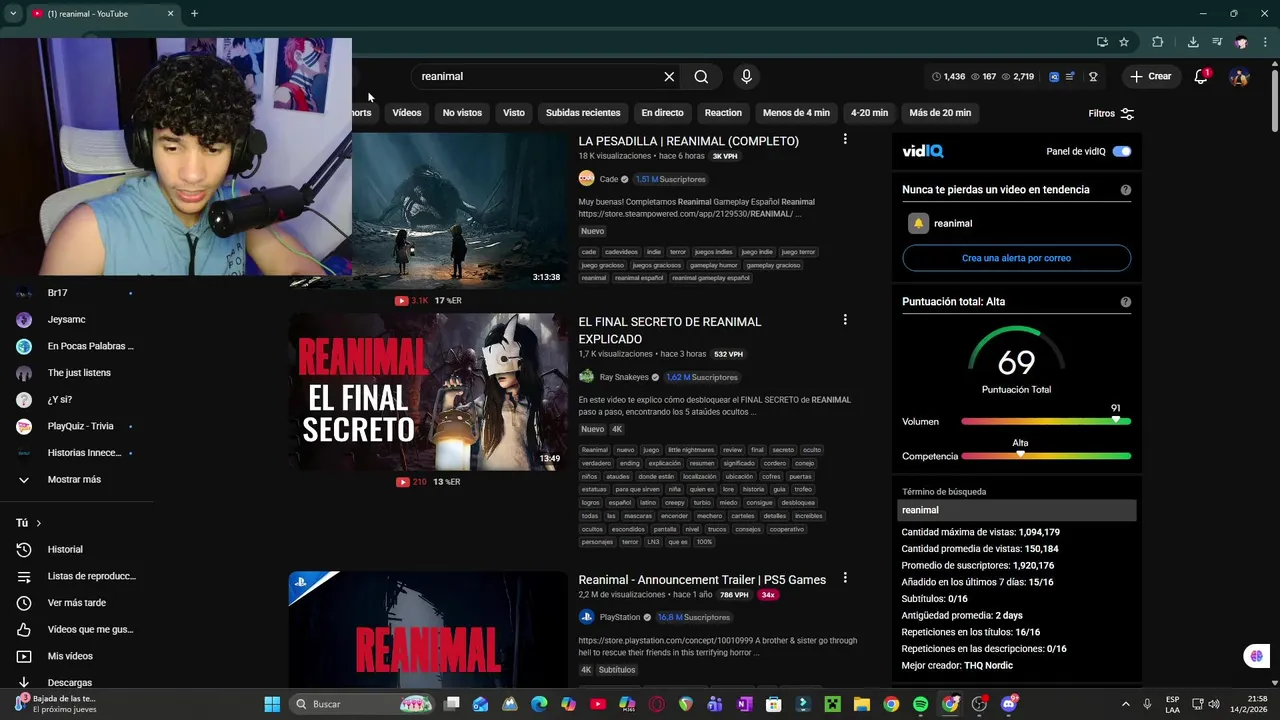Open the LA PESADILLA video thumbnail
The height and width of the screenshot is (720, 1280).
[x=460, y=211]
